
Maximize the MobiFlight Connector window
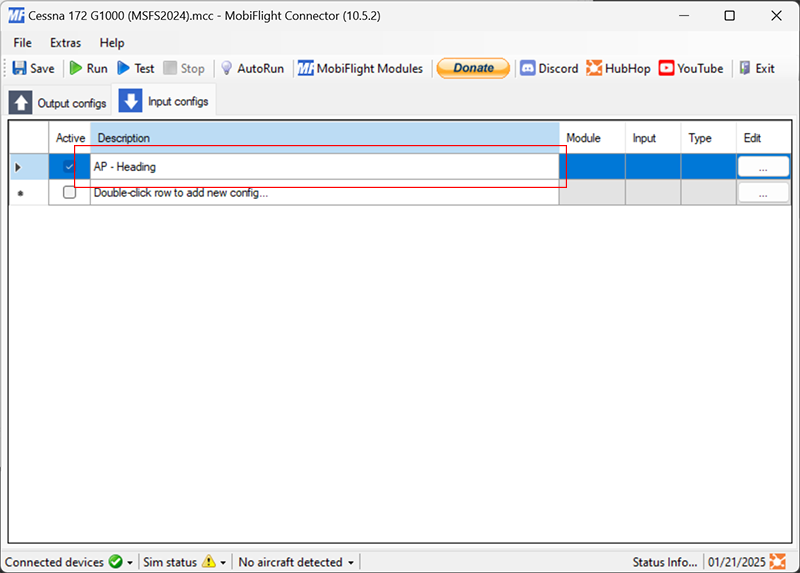730,15
